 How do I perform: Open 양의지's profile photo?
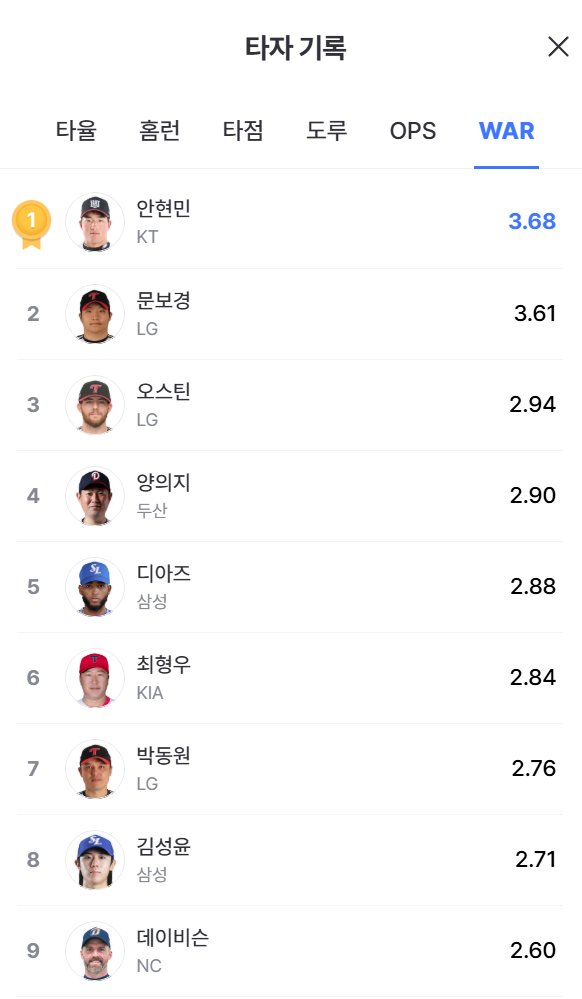tap(94, 495)
